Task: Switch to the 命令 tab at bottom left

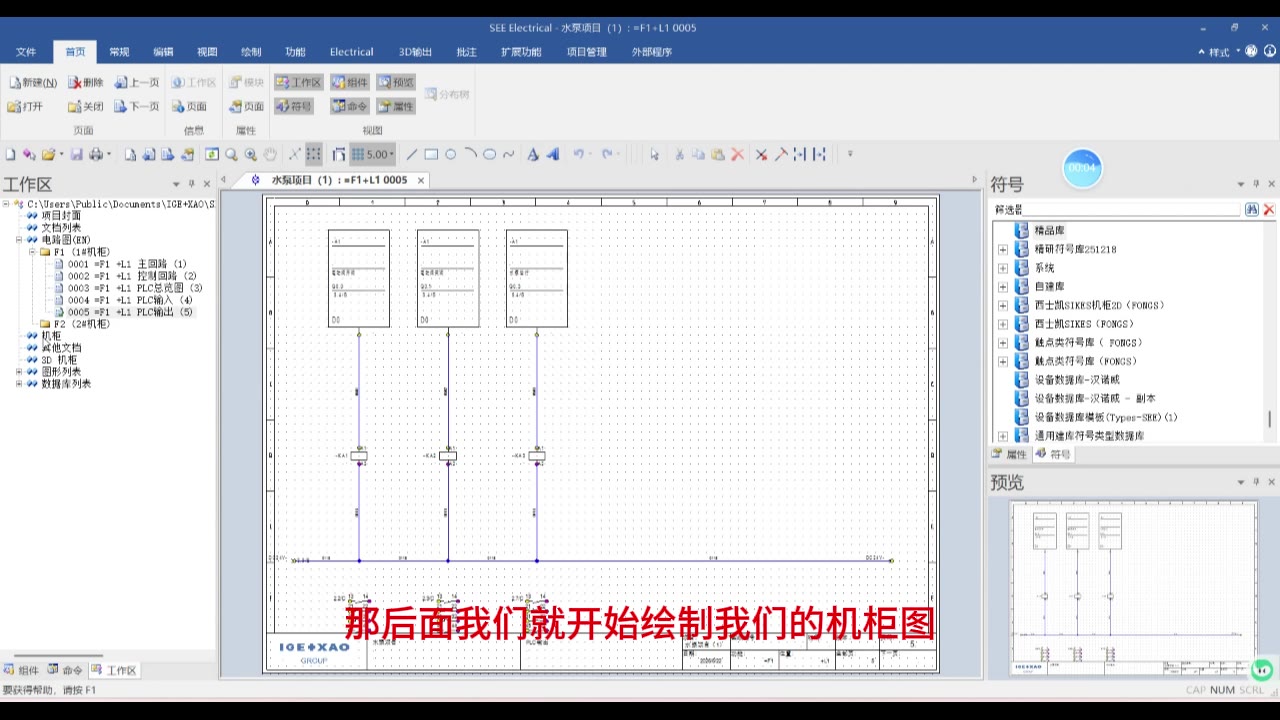Action: coord(65,670)
